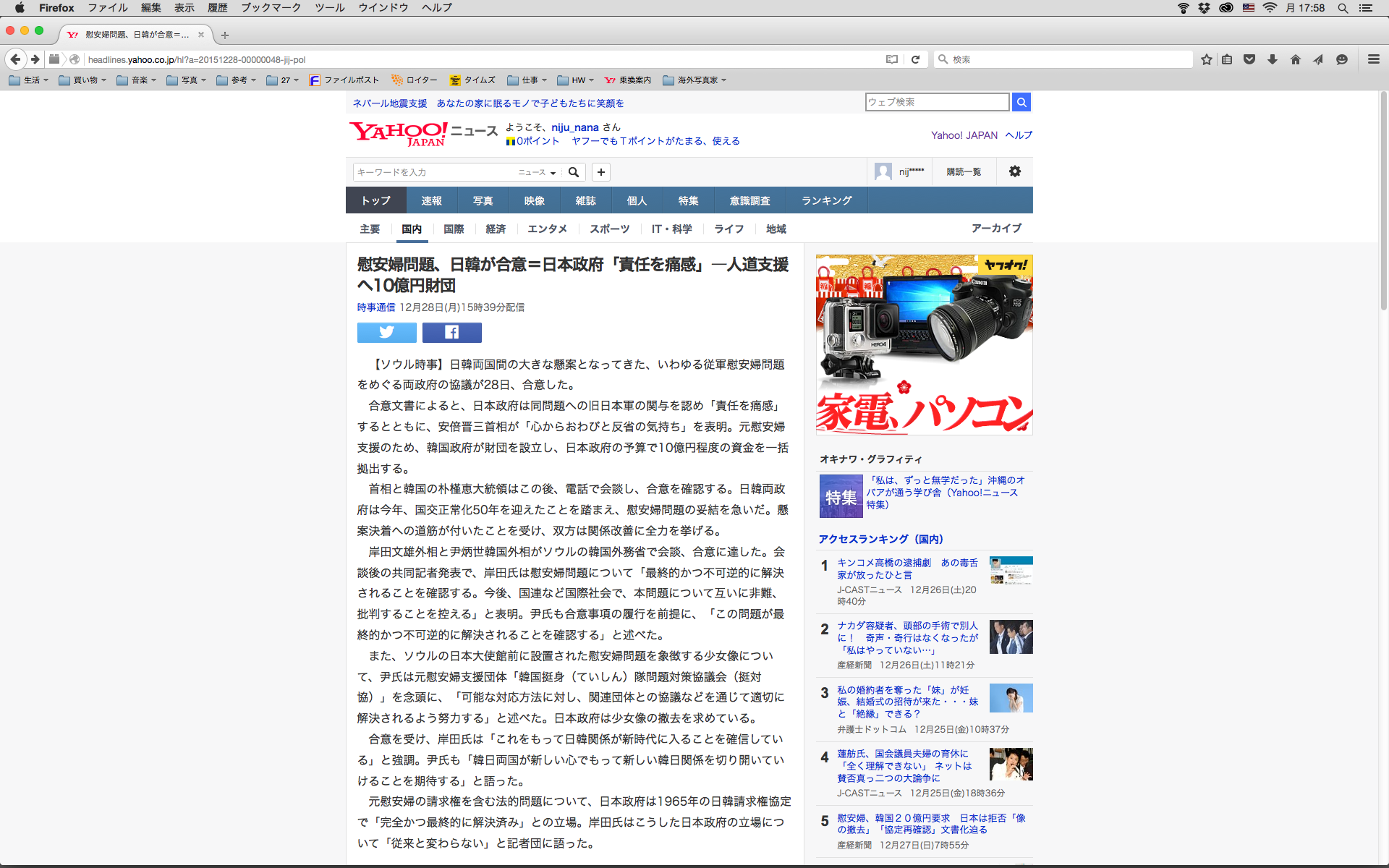The width and height of the screenshot is (1389, 868).
Task: Expand the ニュース search category dropdown
Action: tap(537, 172)
